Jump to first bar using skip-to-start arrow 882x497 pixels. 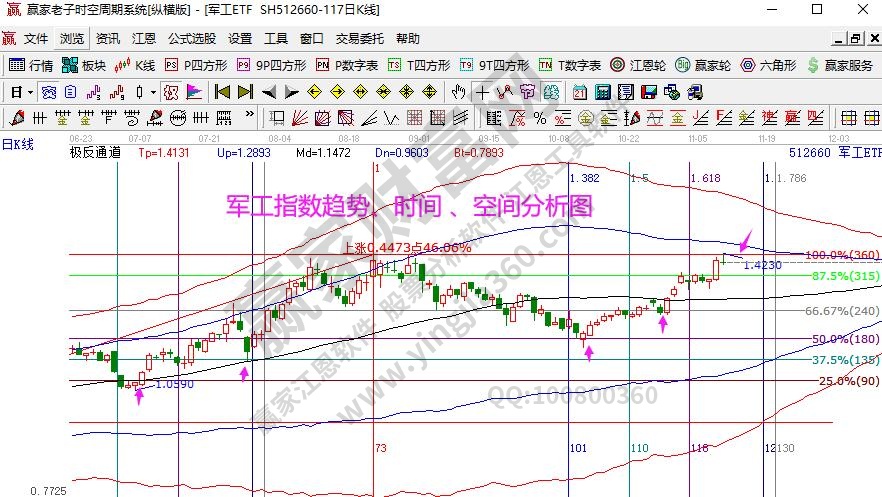222,92
